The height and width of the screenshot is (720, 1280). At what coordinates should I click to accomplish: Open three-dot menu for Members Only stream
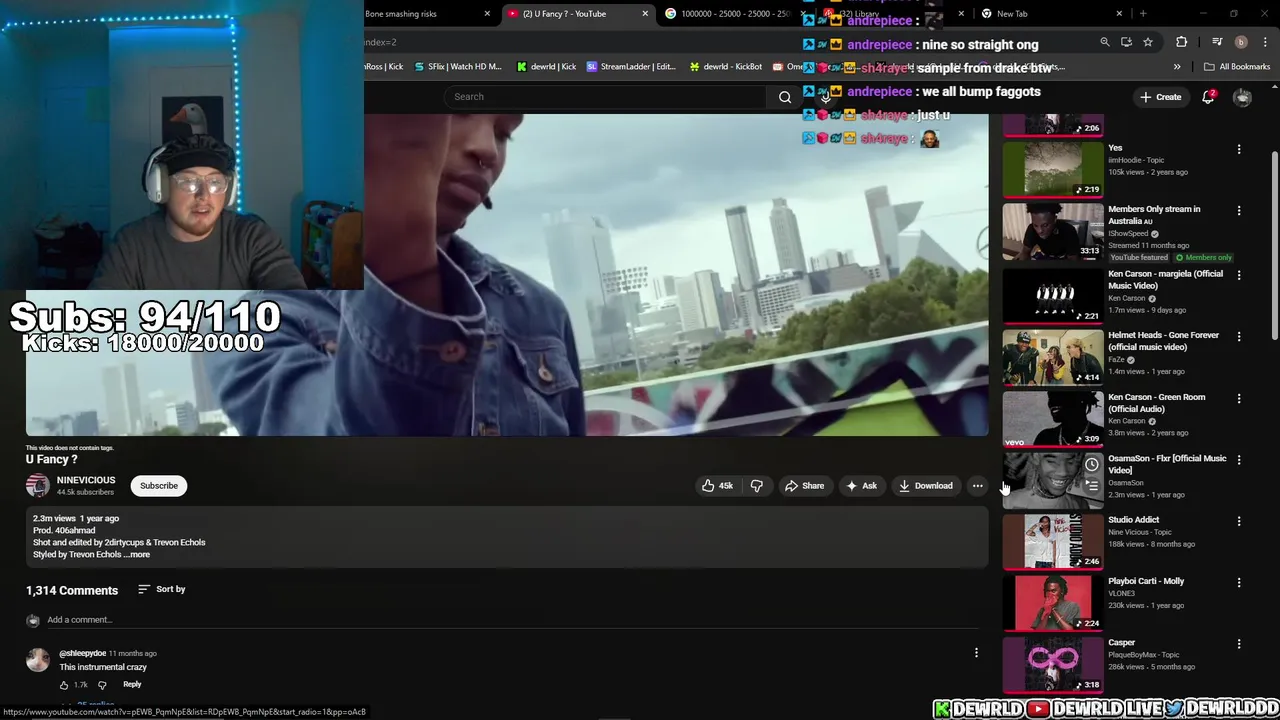[1239, 211]
